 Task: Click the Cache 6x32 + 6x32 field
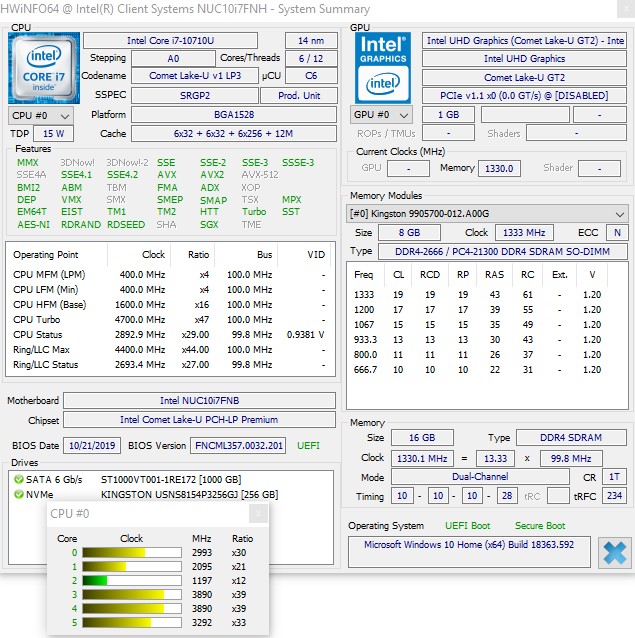(x=234, y=133)
